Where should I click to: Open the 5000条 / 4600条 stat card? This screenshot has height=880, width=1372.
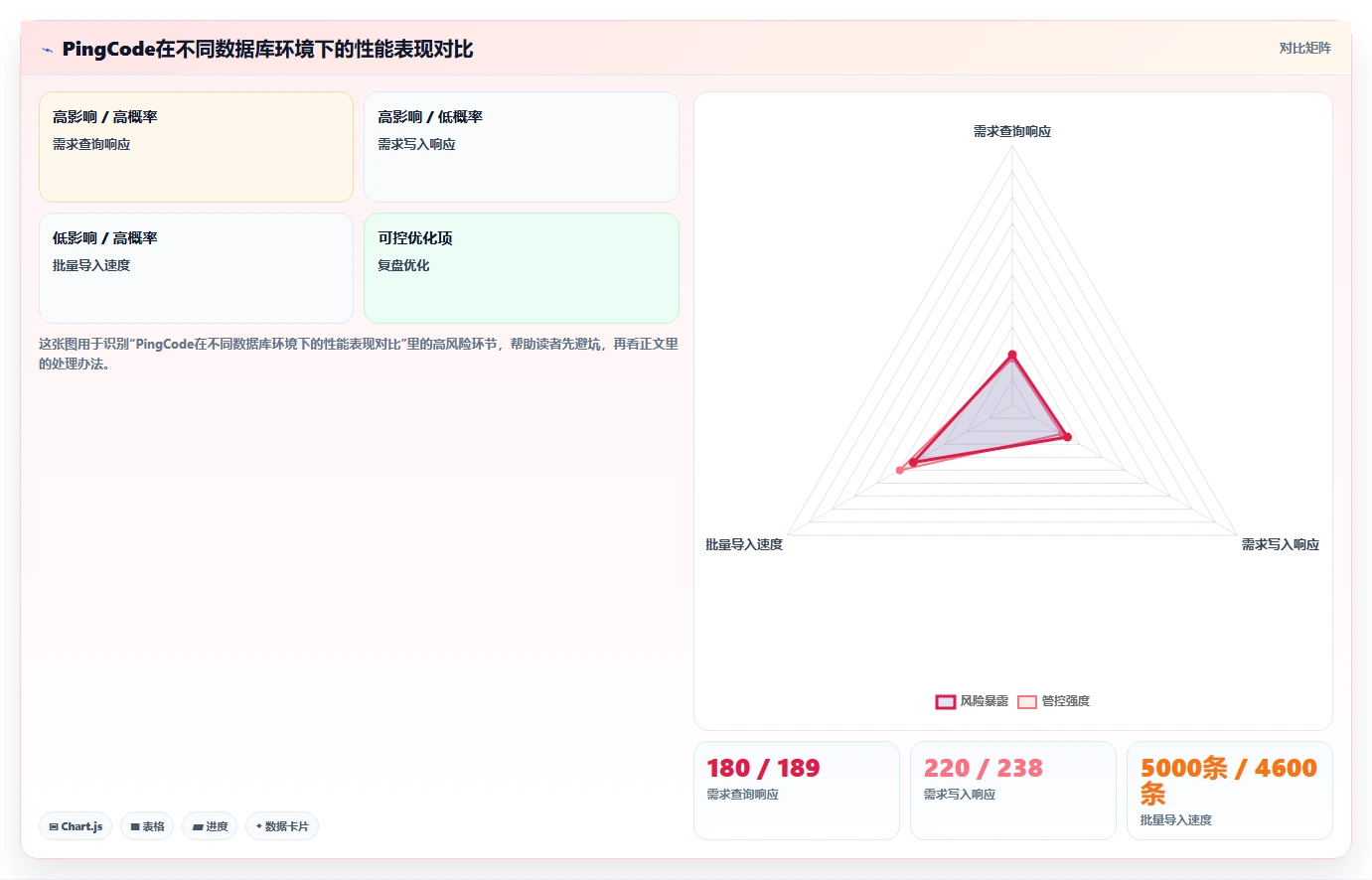(x=1230, y=791)
